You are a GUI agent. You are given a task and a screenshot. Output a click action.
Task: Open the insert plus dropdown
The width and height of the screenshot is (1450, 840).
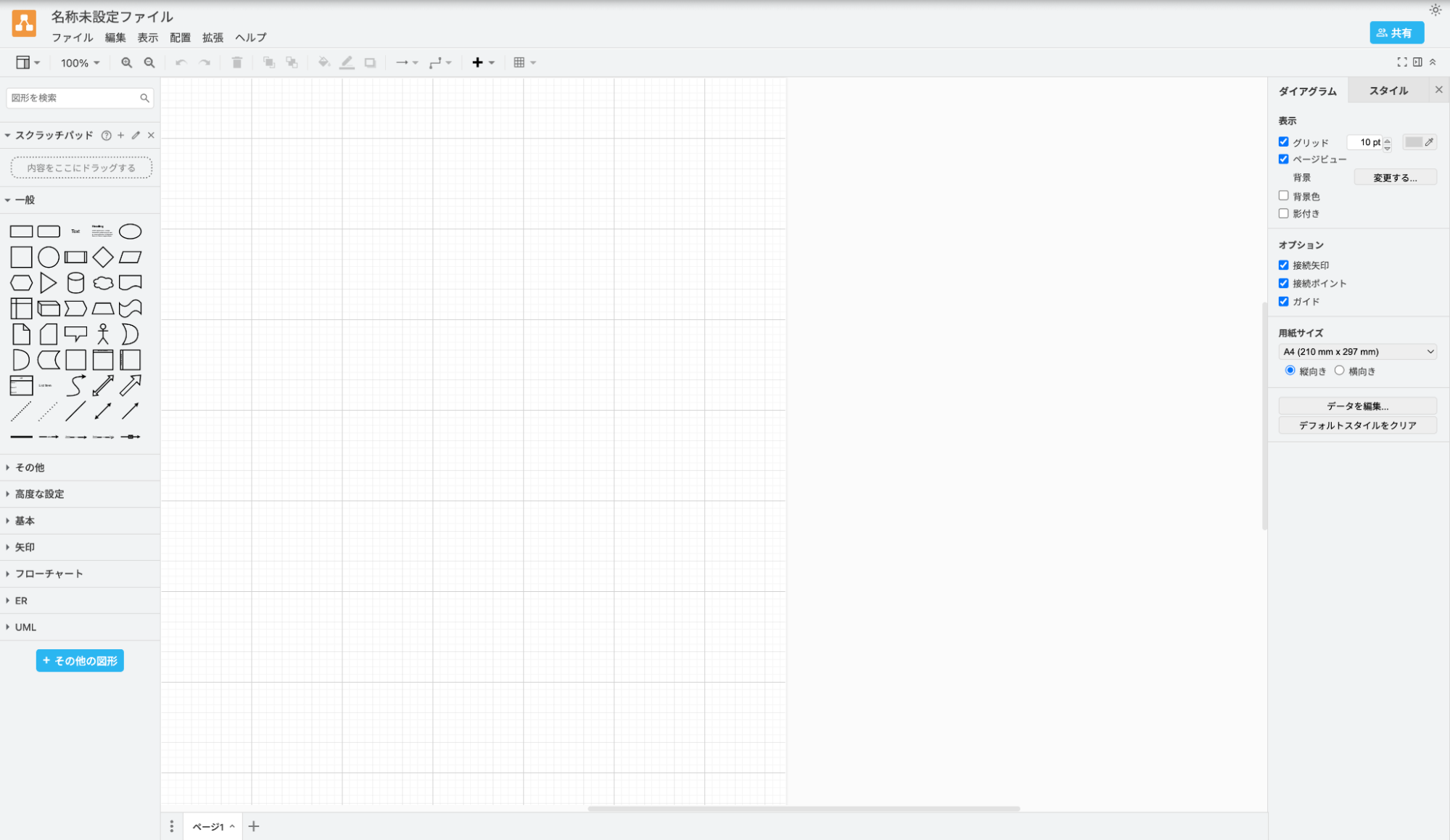[x=483, y=63]
